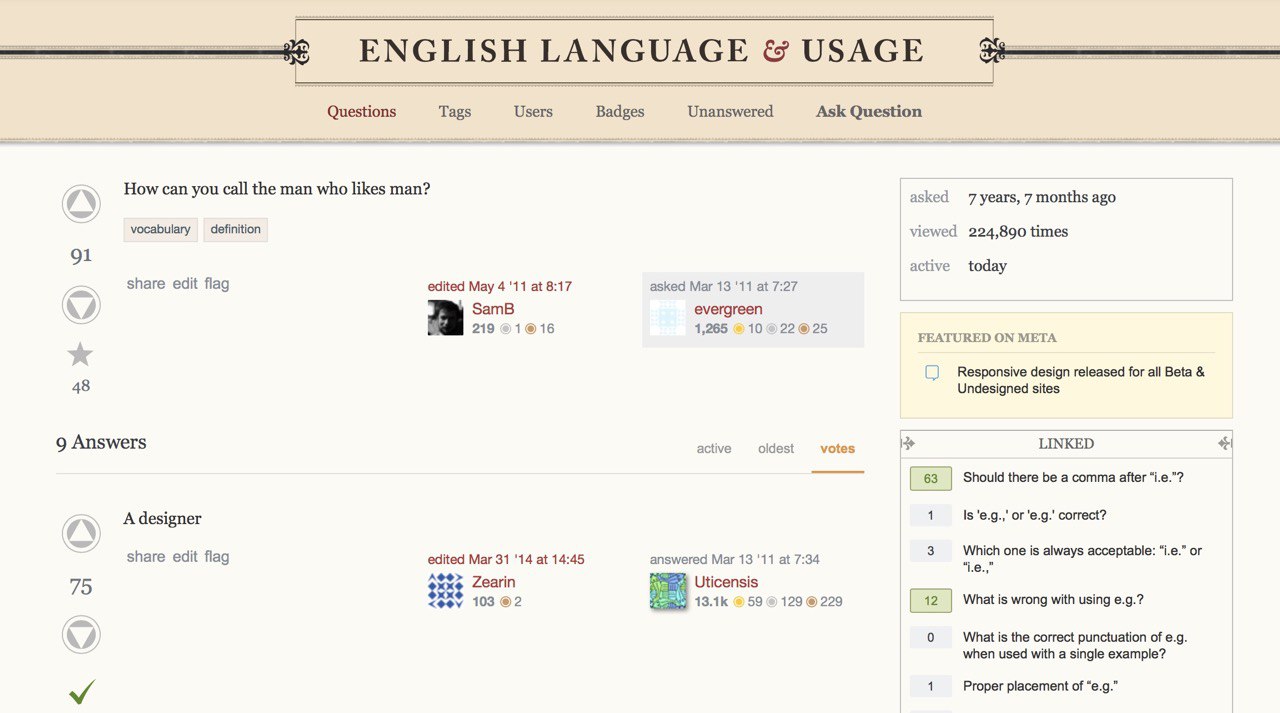This screenshot has height=713, width=1280.
Task: Open the question edit history 'edited May 4 '11'
Action: (500, 286)
